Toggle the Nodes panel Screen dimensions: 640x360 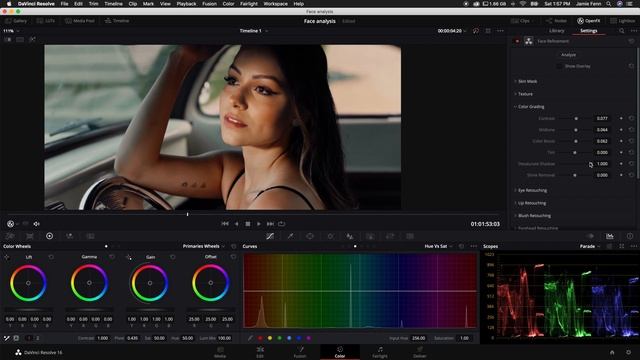tap(556, 21)
